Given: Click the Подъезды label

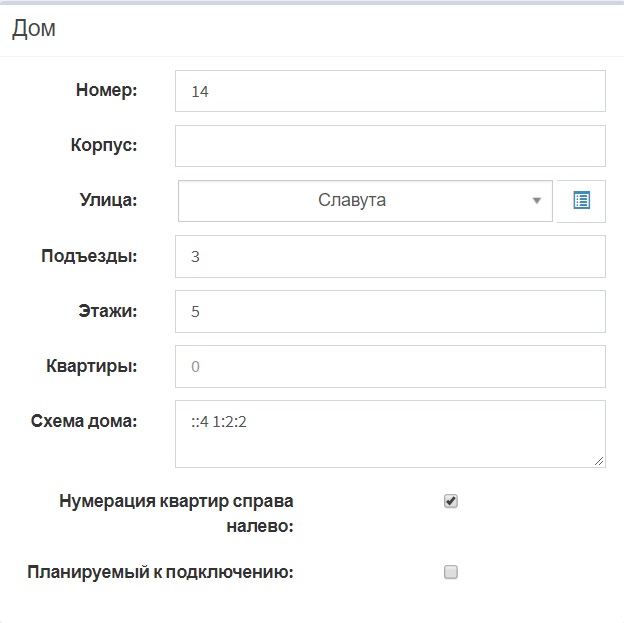Looking at the screenshot, I should [x=89, y=256].
